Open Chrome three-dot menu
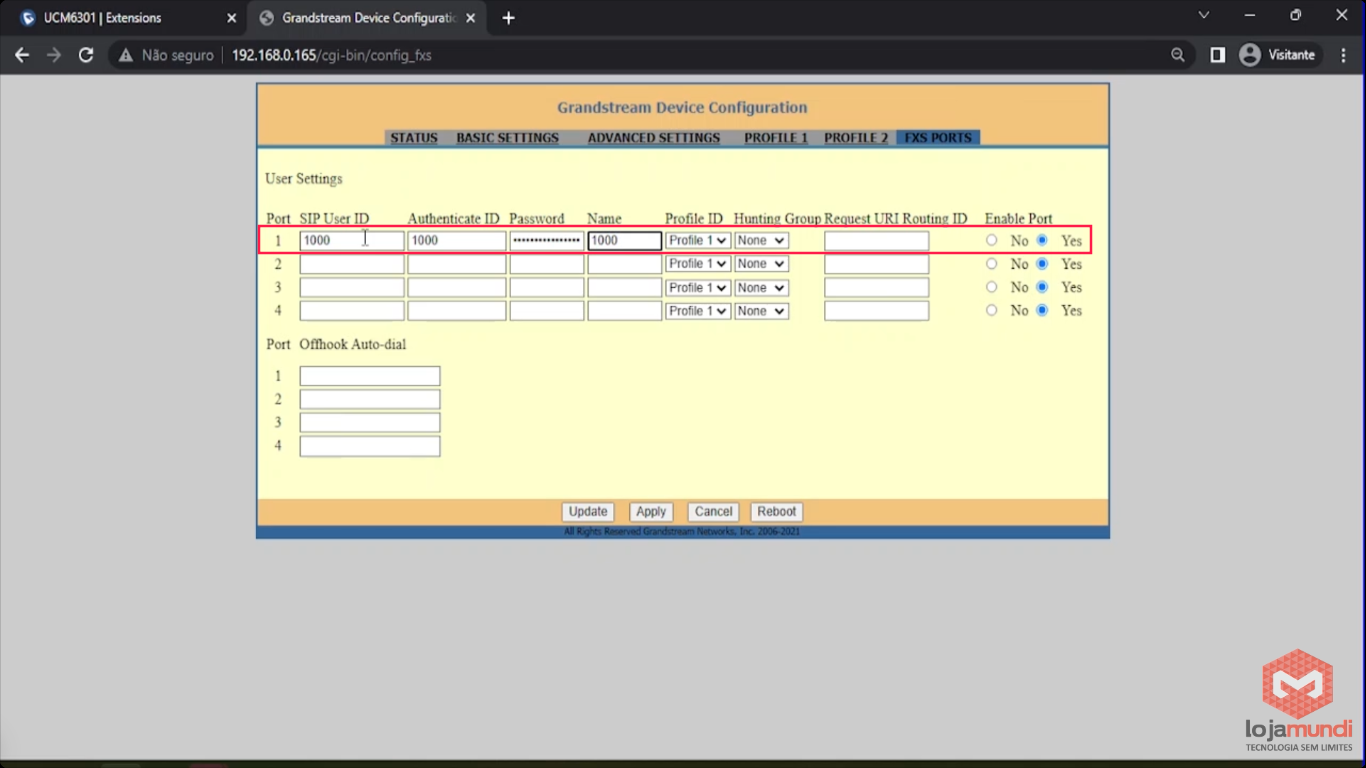 point(1343,55)
